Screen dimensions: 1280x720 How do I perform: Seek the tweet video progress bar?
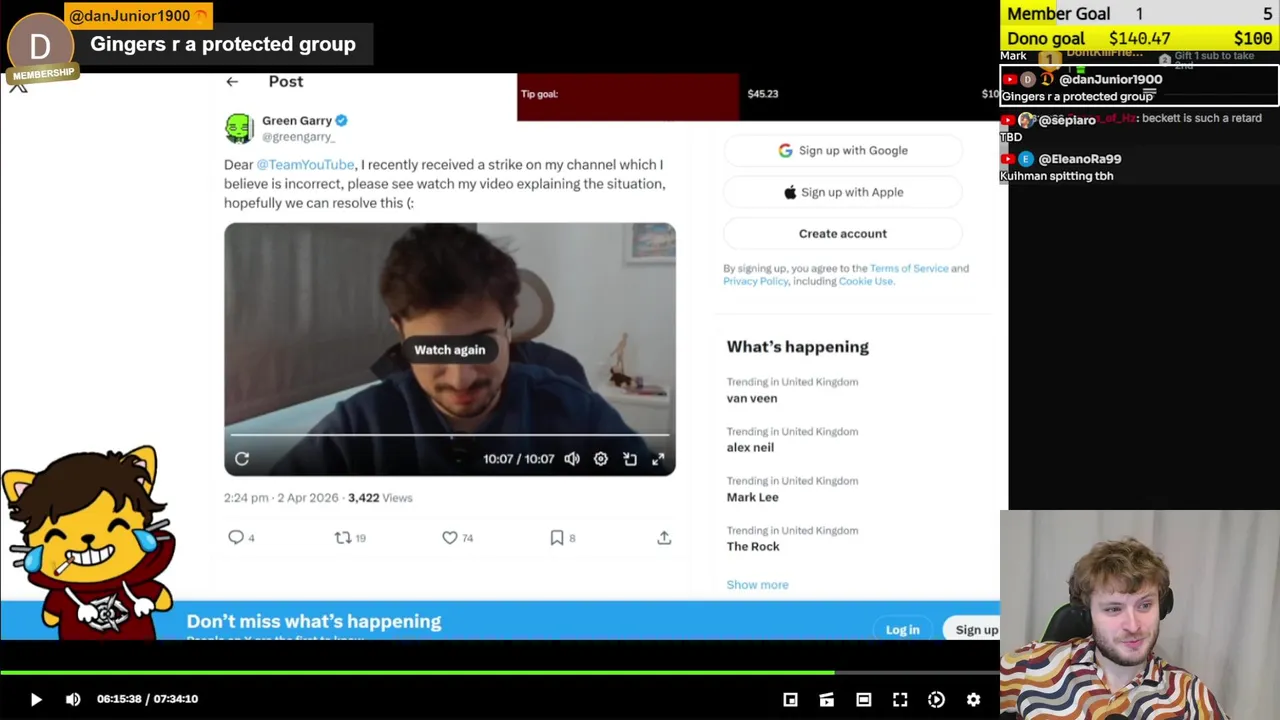[x=449, y=435]
